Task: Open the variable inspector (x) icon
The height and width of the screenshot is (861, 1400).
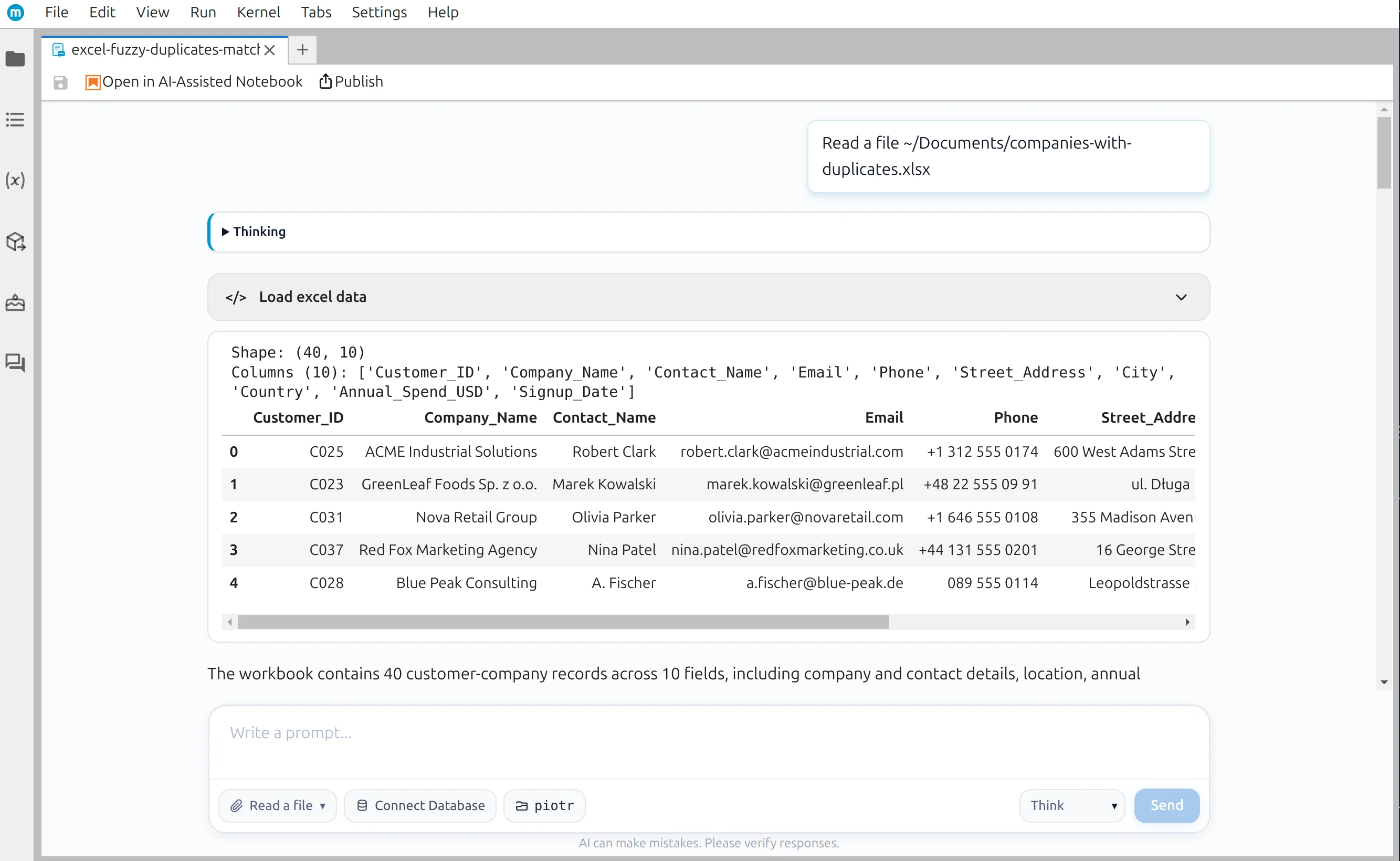Action: [15, 181]
